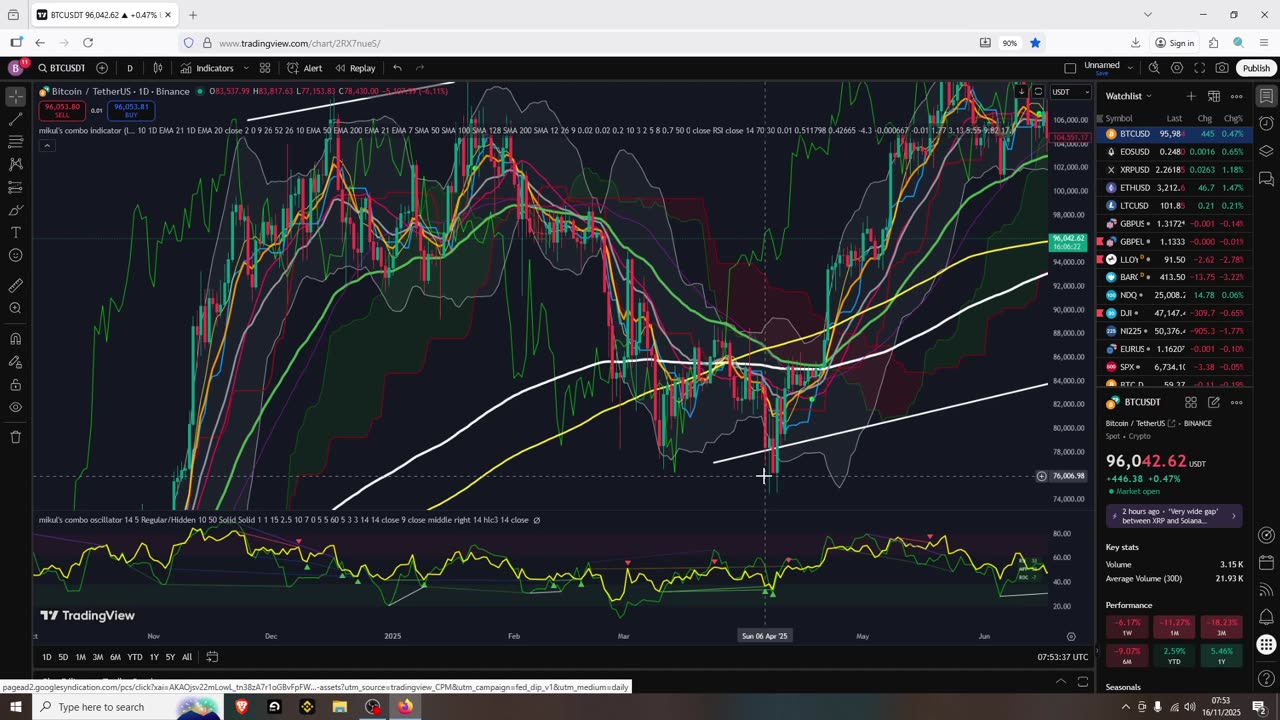Set chart range to 6M
The image size is (1280, 720).
115,657
